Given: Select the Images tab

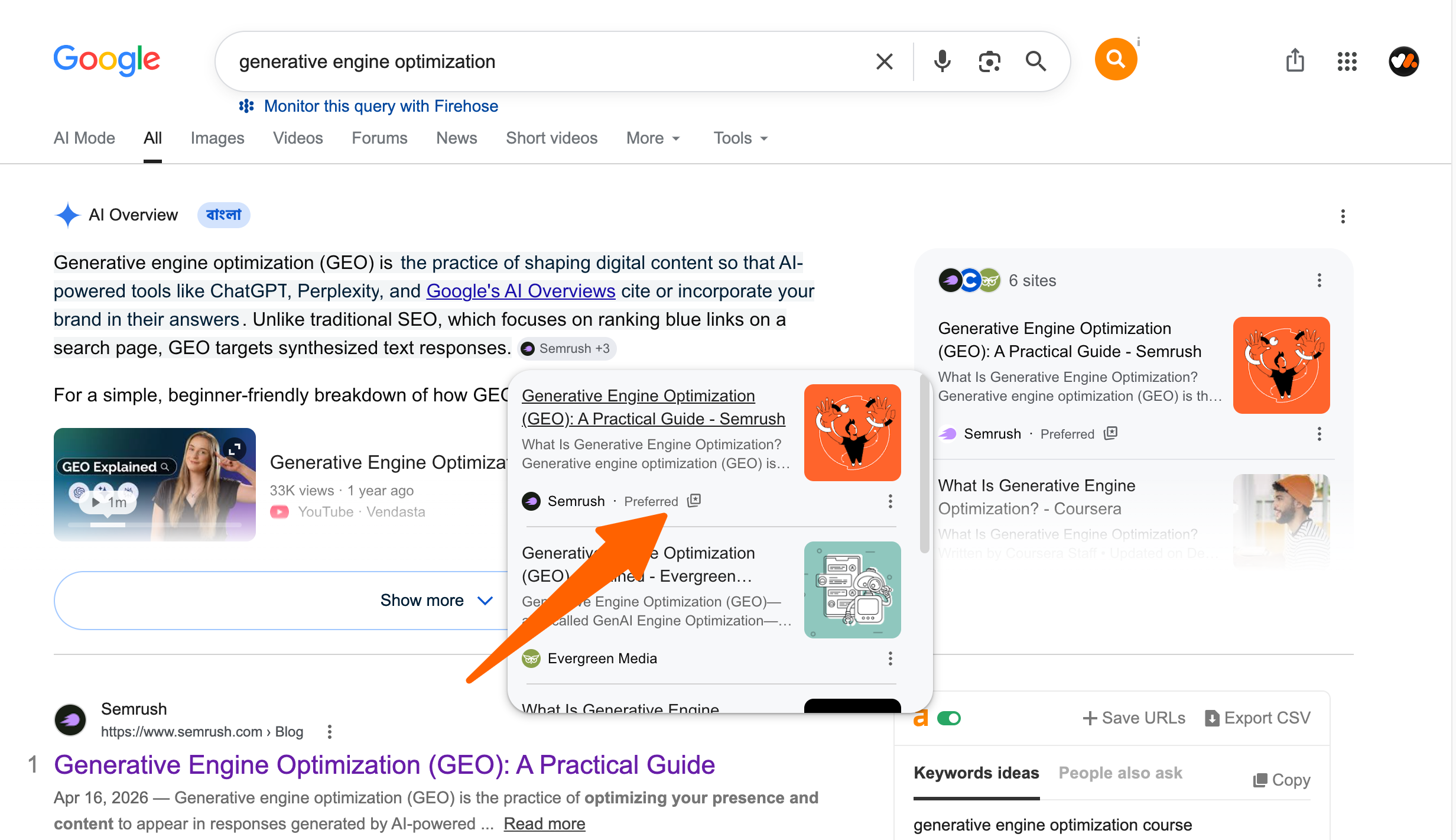Looking at the screenshot, I should [217, 138].
